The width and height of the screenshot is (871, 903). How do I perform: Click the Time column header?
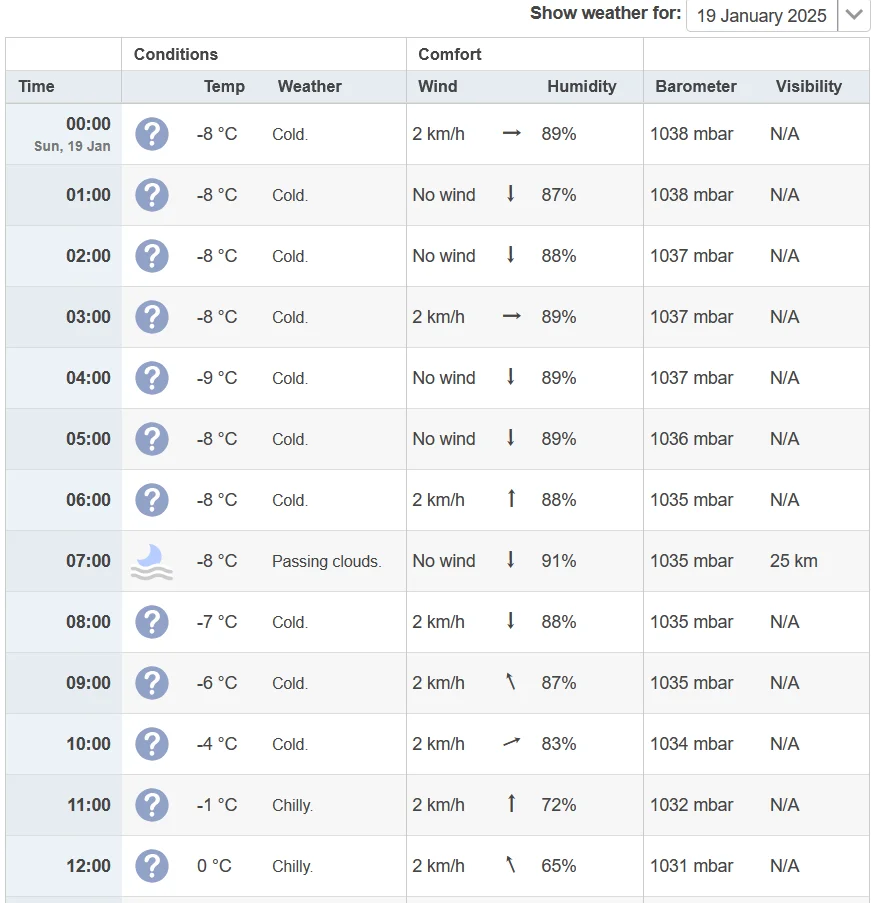[x=37, y=86]
